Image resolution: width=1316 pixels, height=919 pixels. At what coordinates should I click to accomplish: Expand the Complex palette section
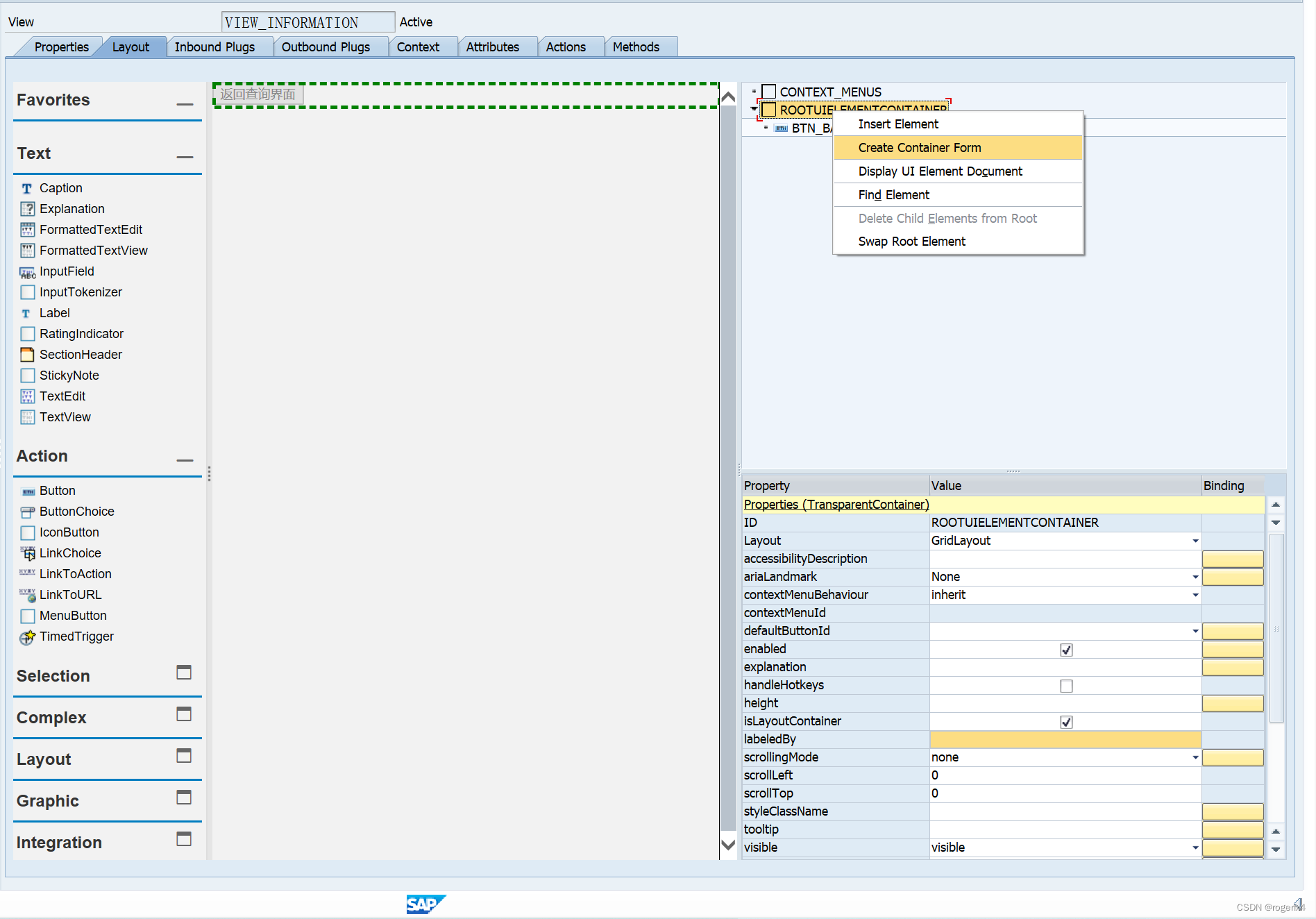(184, 714)
